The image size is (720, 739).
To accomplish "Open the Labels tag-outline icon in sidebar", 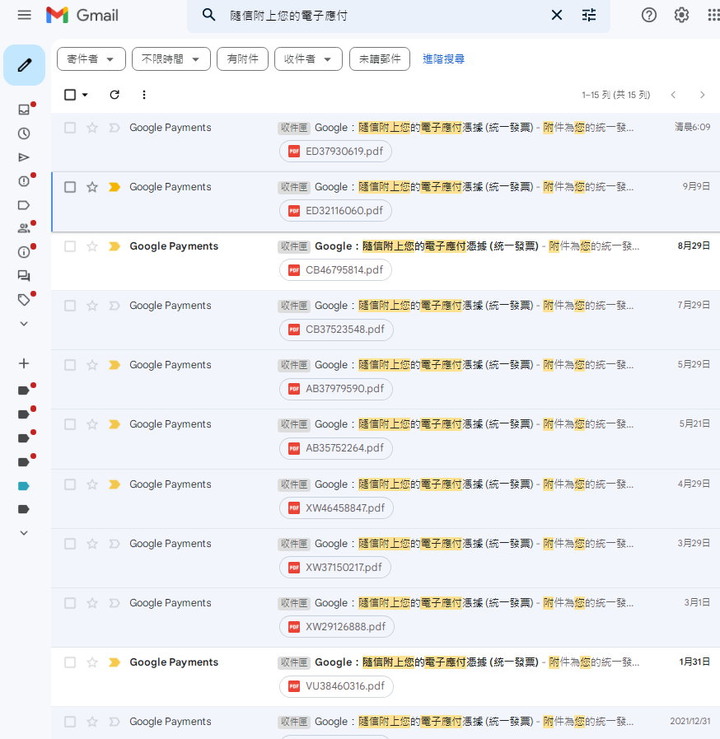I will click(24, 205).
